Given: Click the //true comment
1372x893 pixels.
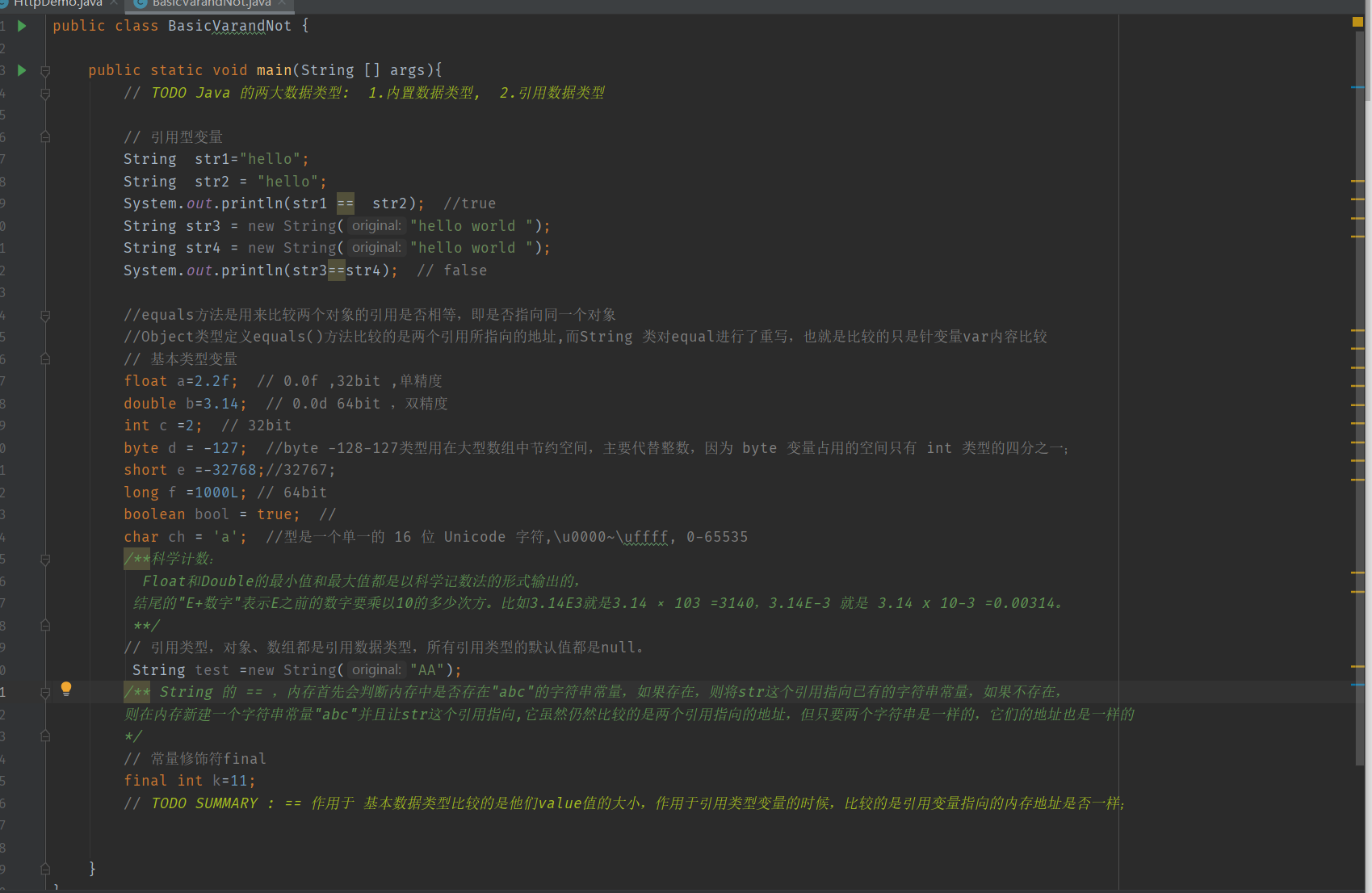Looking at the screenshot, I should click(470, 203).
